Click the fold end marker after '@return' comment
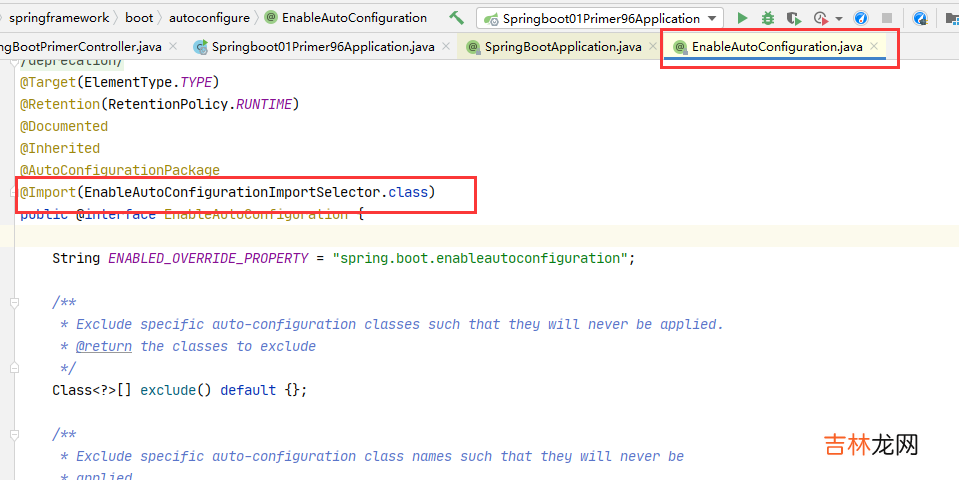The image size is (959, 480). click(x=16, y=368)
